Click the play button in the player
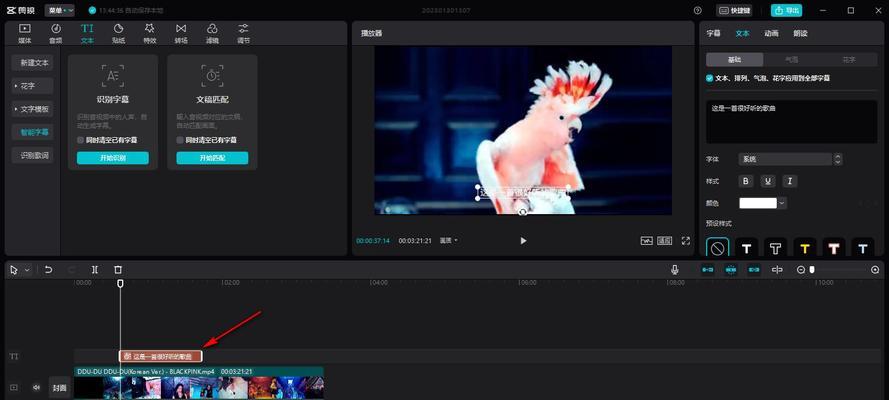This screenshot has width=889, height=400. 523,241
